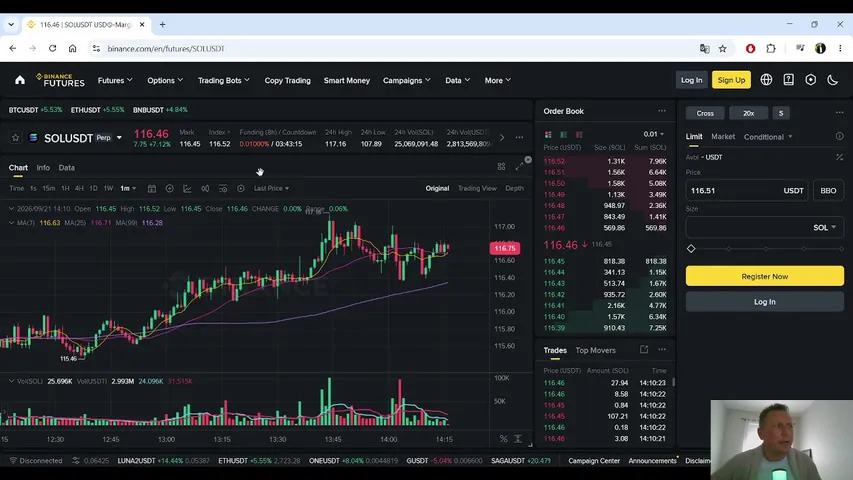Reload the browser page
Viewport: 853px width, 480px height.
tap(52, 48)
